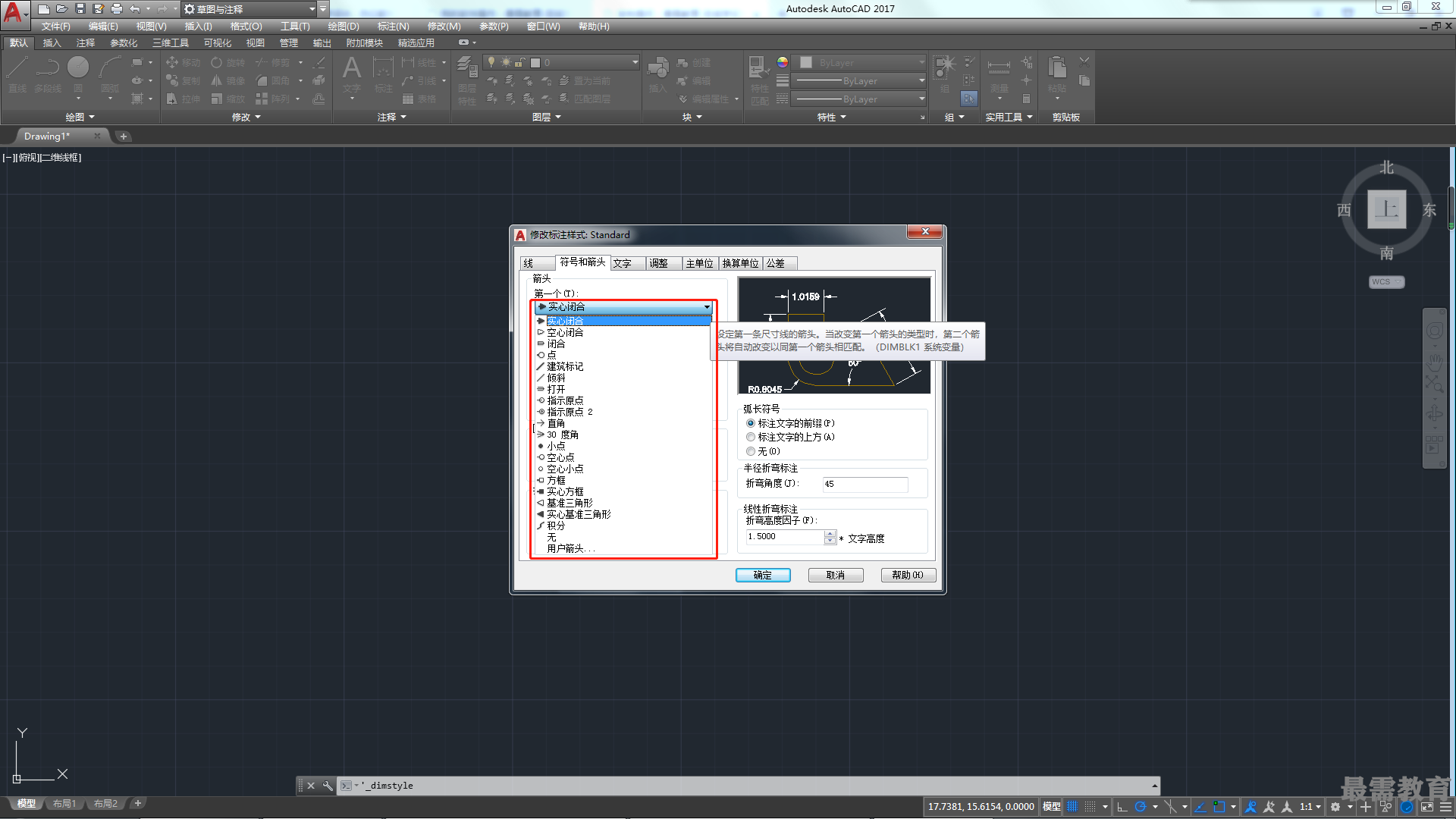Viewport: 1456px width, 819px height.
Task: Switch to the 主单位 tab in dialog
Action: (x=699, y=263)
